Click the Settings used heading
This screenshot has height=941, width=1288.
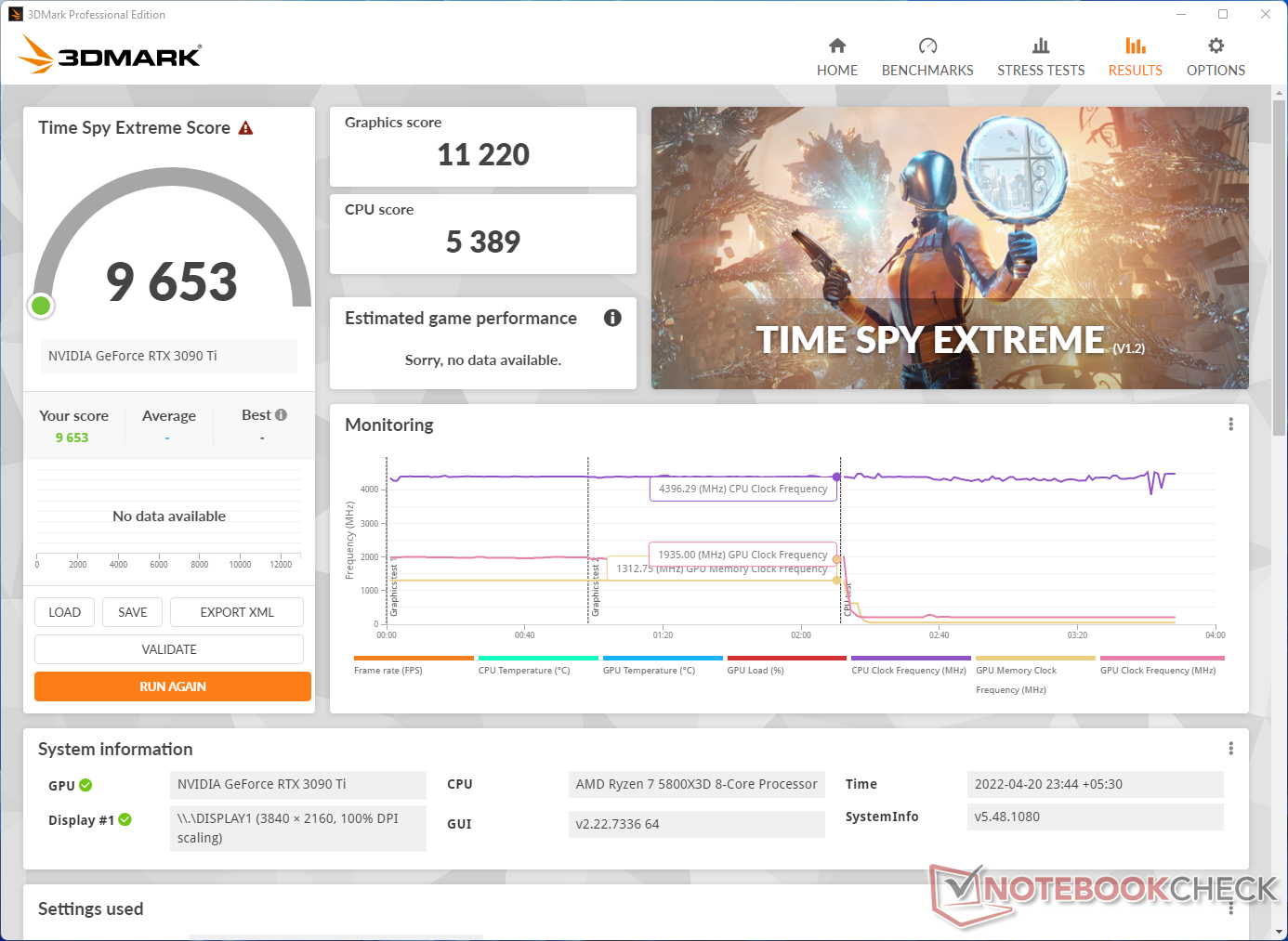click(90, 908)
